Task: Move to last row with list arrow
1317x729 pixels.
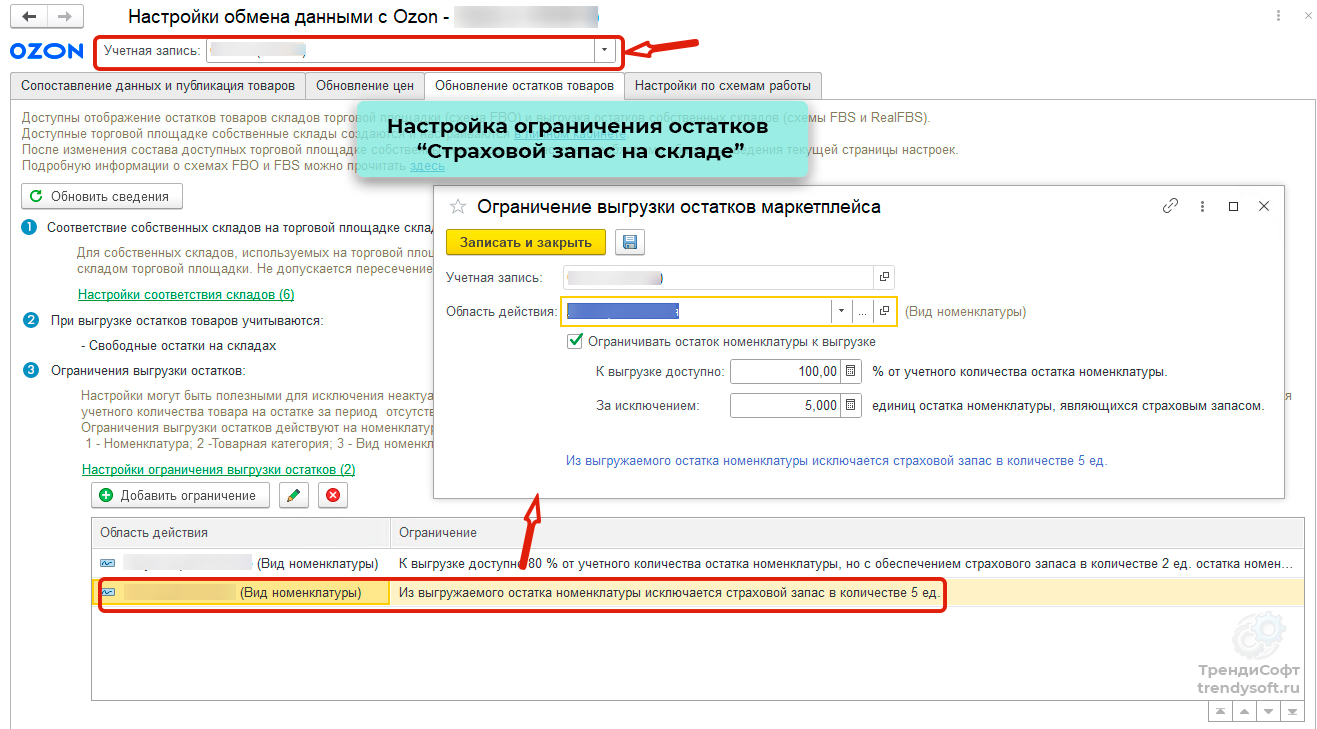Action: point(1293,711)
